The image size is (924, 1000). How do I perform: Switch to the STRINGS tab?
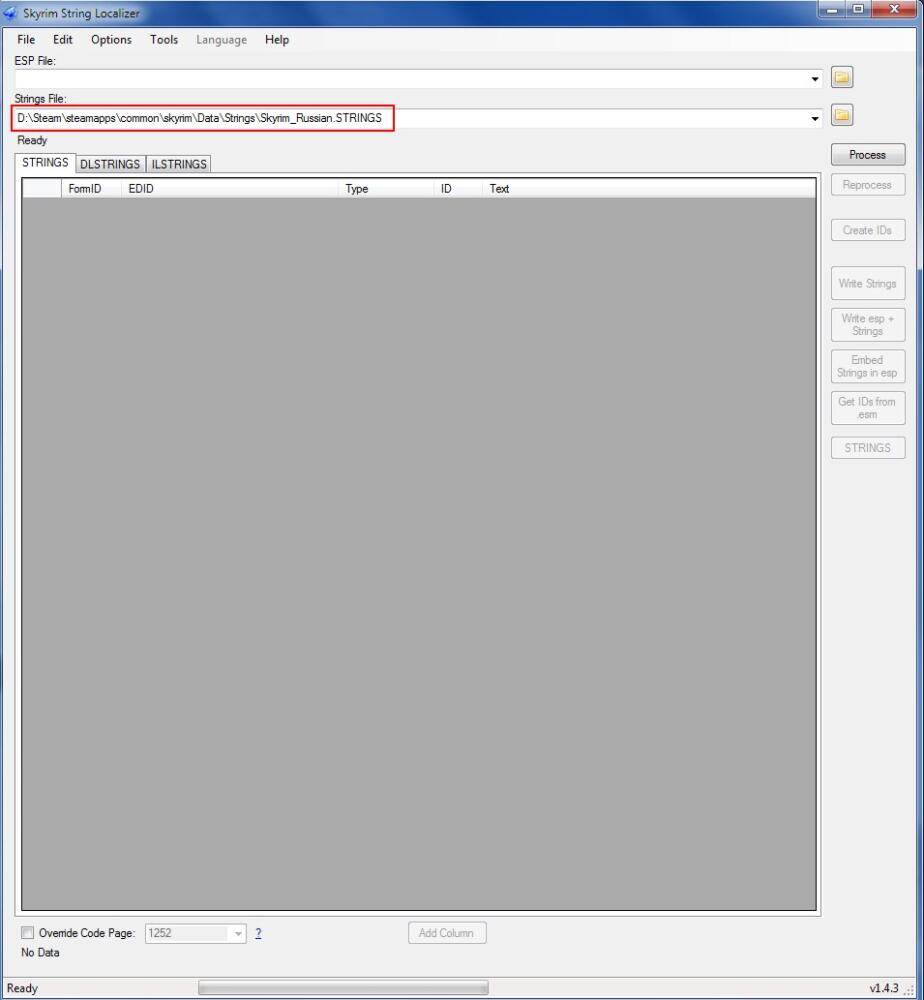[x=45, y=163]
